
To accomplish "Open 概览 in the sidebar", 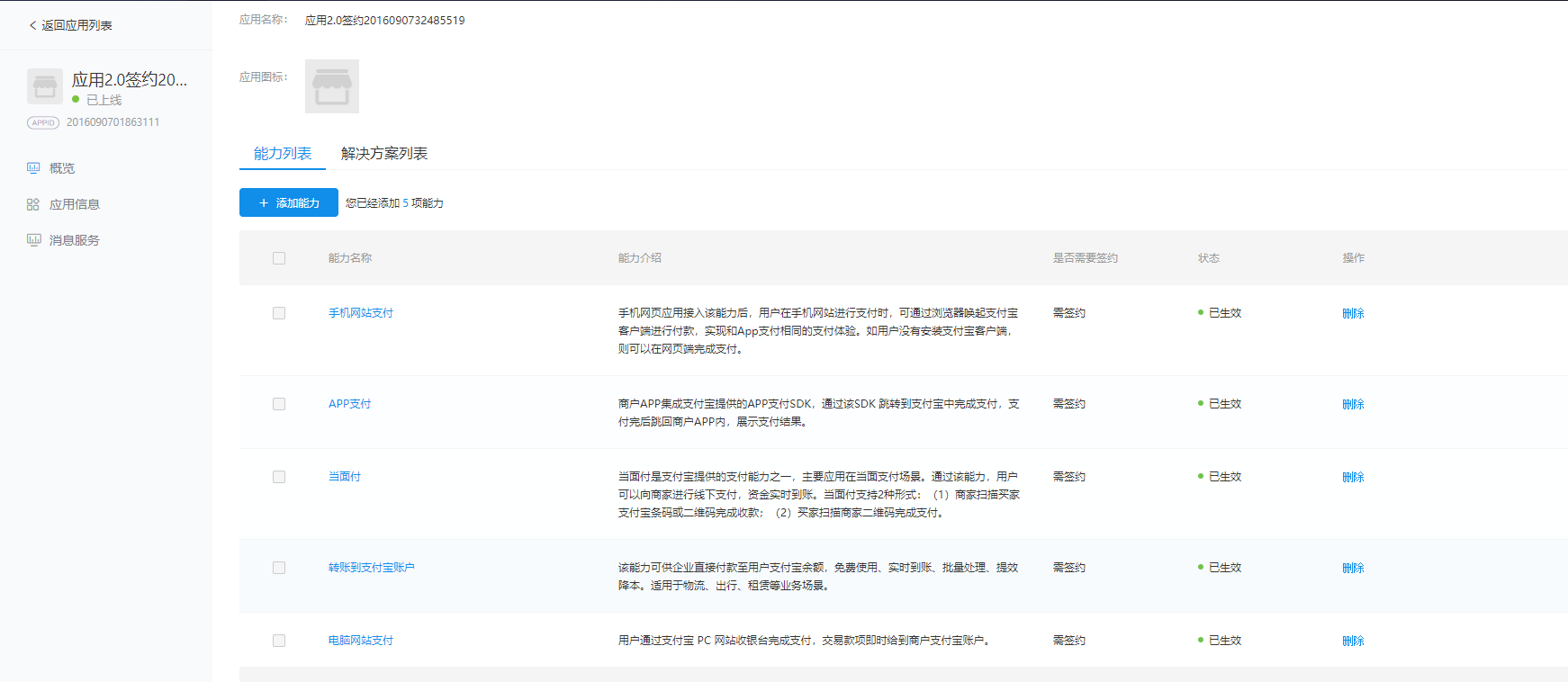I will 62,168.
